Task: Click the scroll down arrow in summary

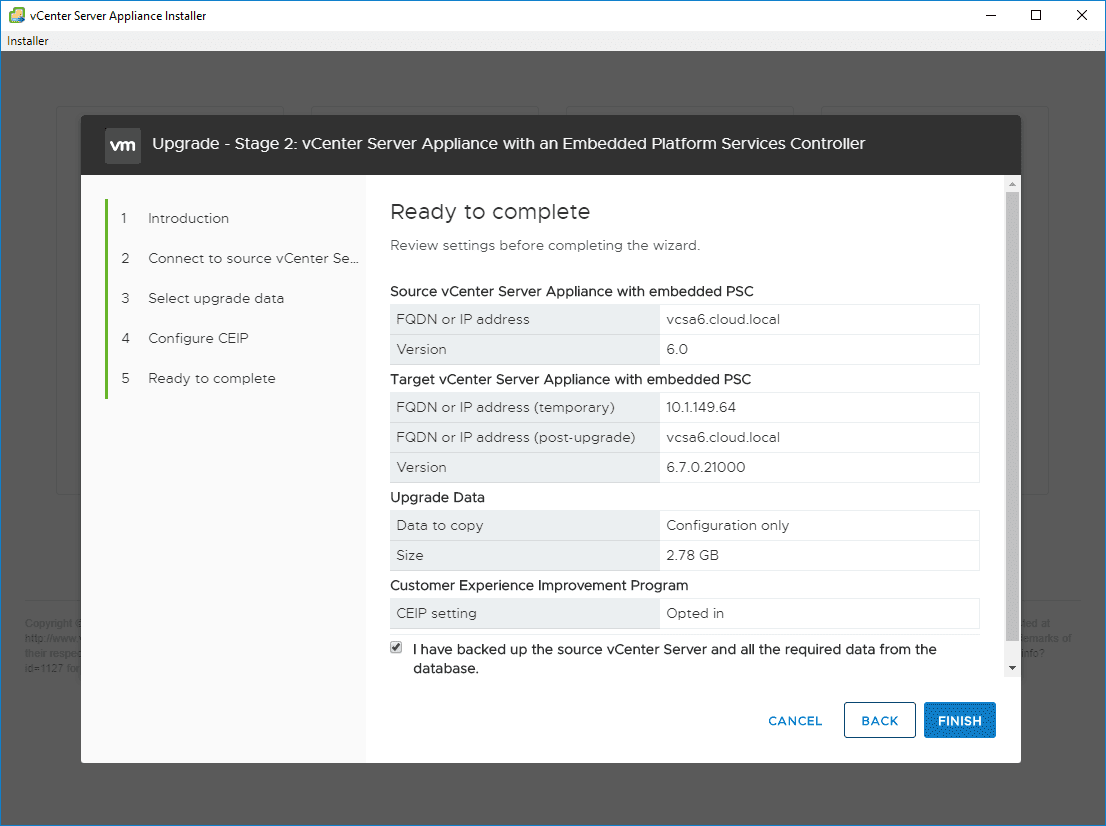Action: [1012, 667]
